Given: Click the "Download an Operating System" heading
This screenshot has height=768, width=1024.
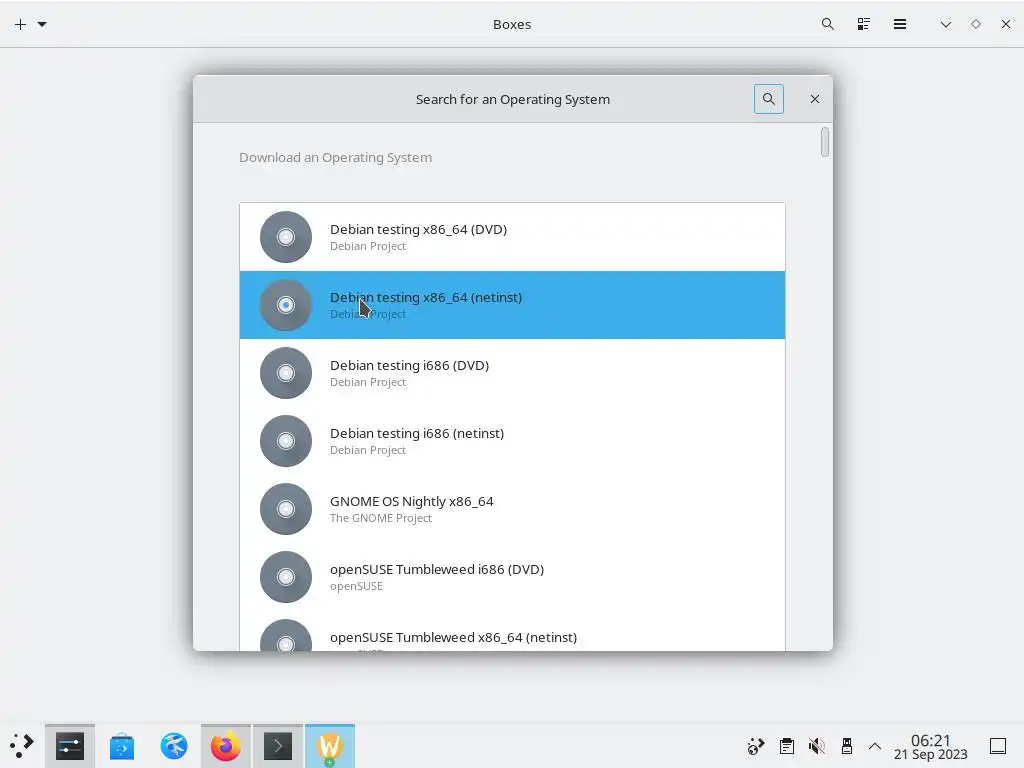Looking at the screenshot, I should click(336, 157).
